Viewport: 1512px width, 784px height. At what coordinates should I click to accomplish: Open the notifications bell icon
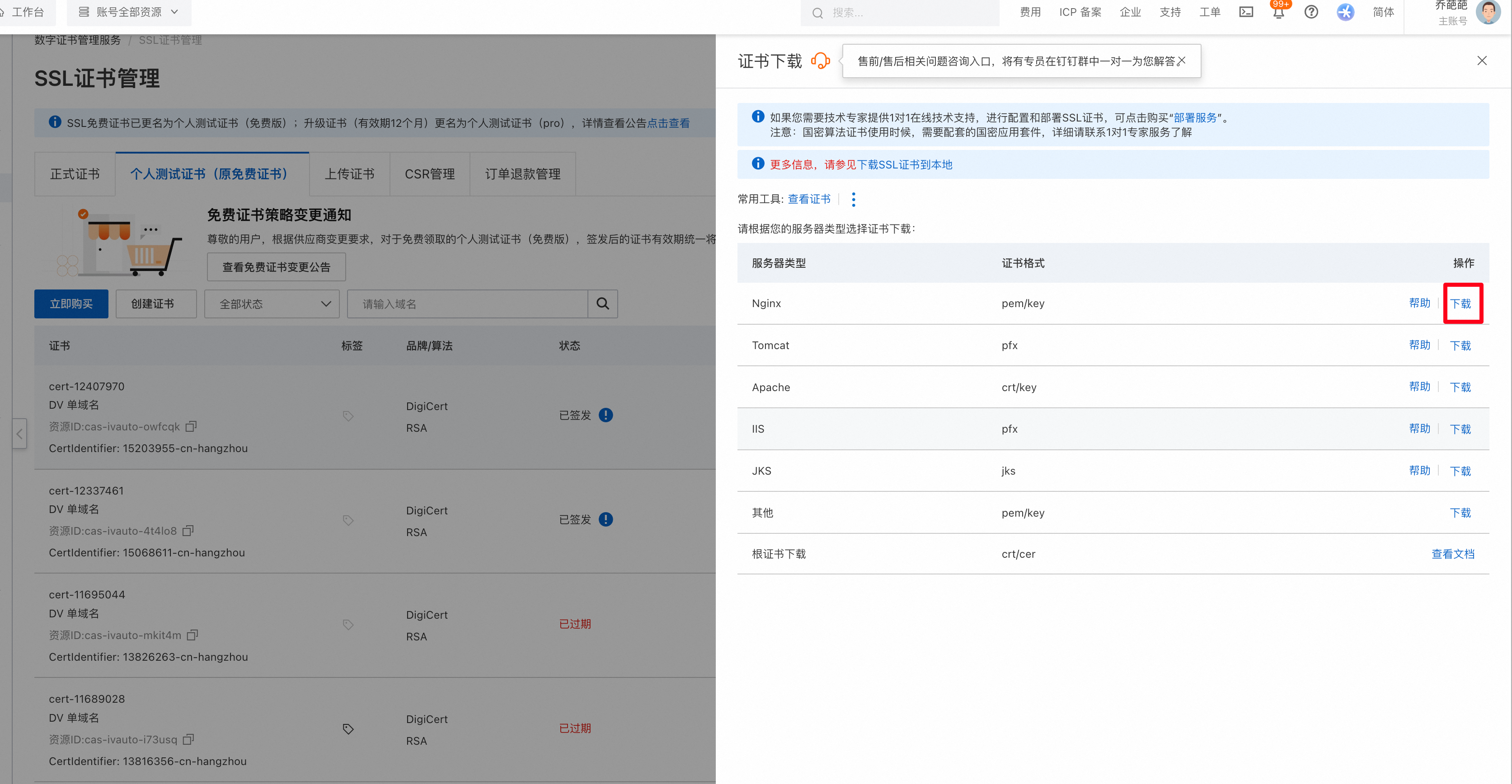pos(1278,12)
